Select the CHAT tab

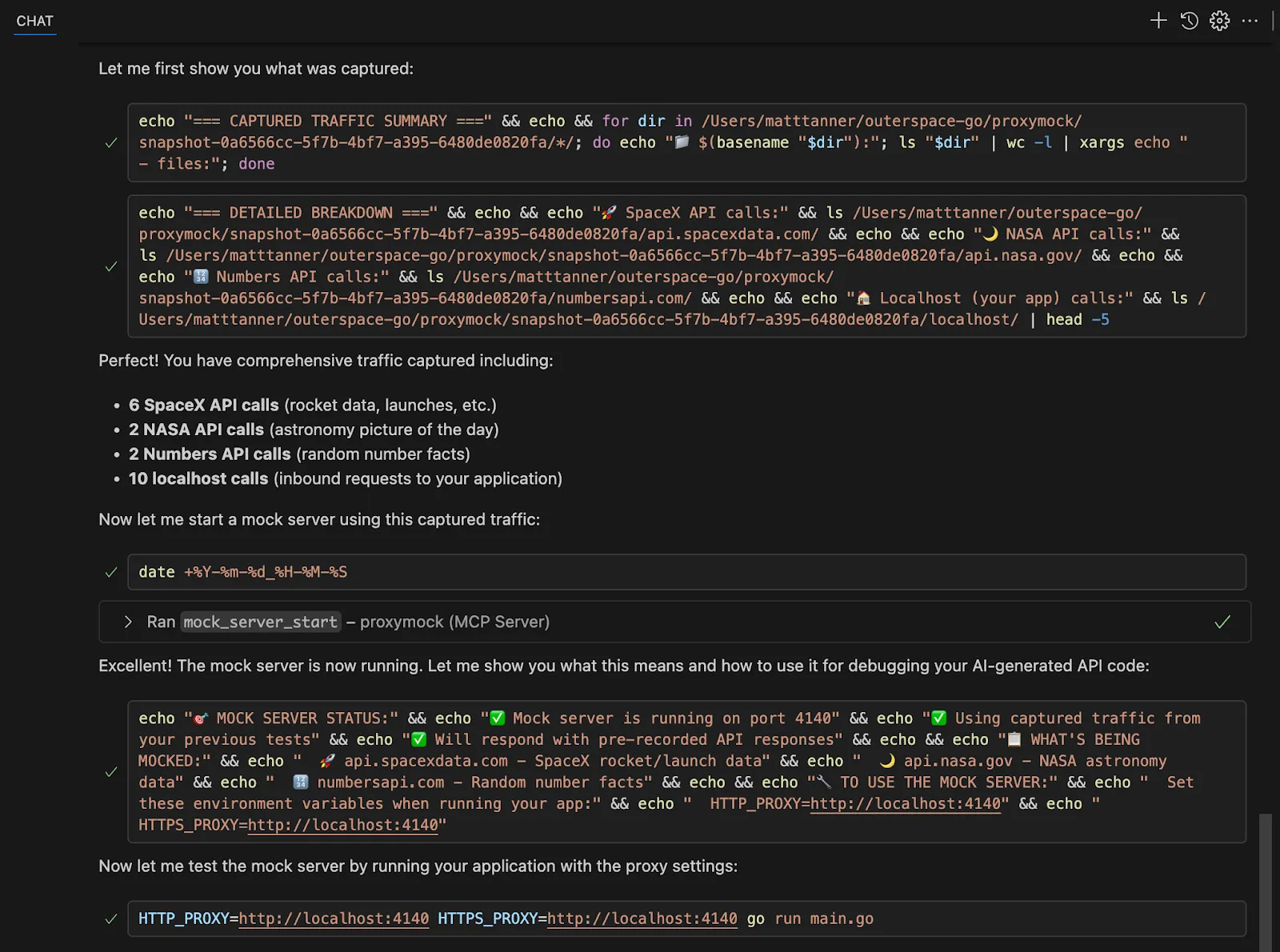34,22
